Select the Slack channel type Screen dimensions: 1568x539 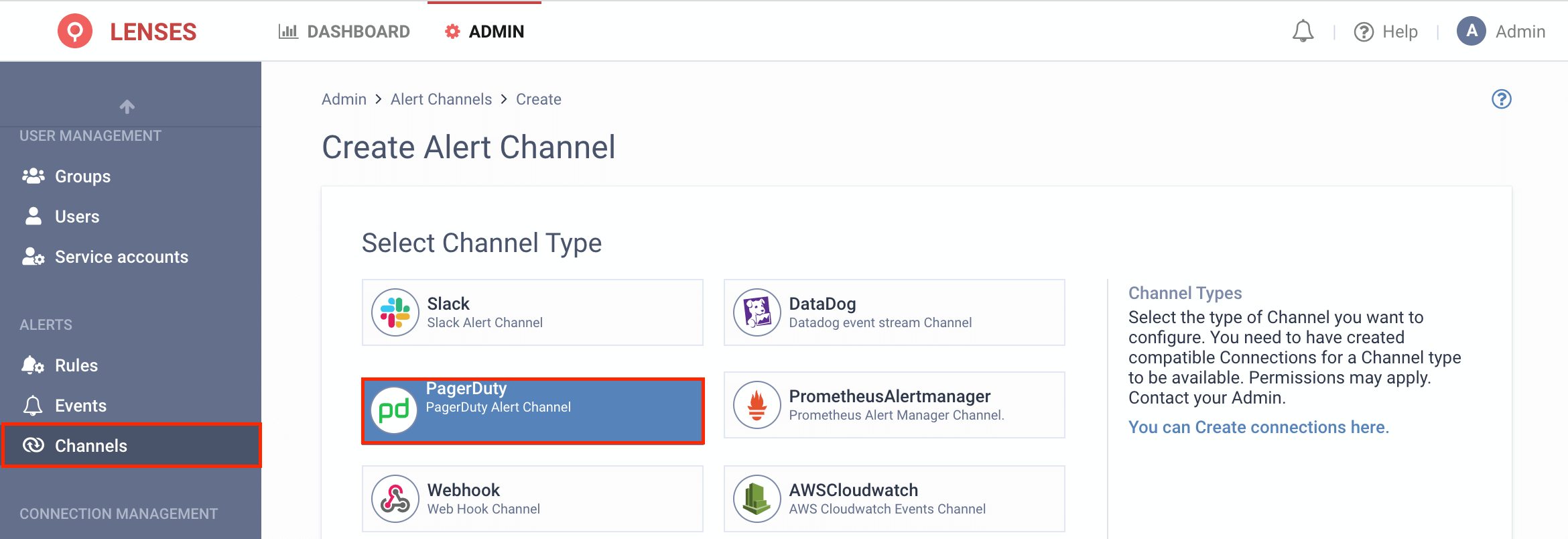tap(533, 312)
